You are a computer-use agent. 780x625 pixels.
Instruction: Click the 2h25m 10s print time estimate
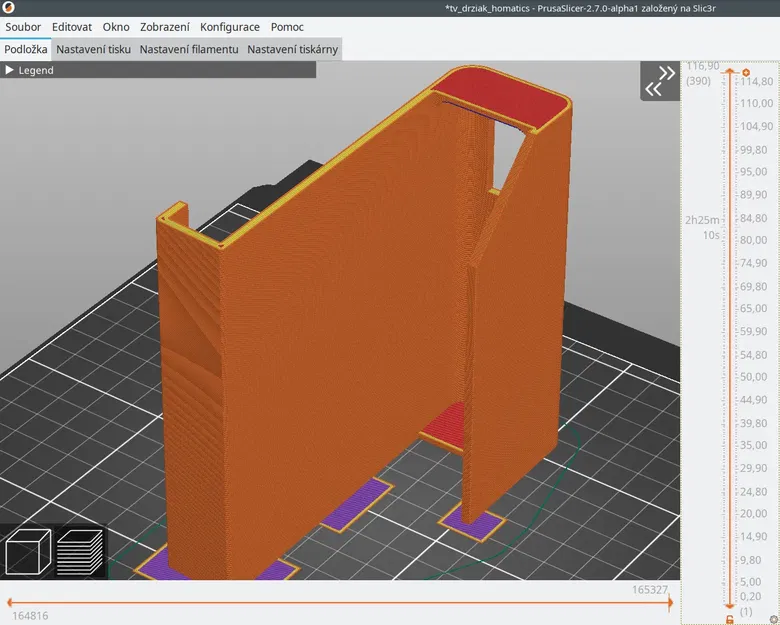coord(702,227)
